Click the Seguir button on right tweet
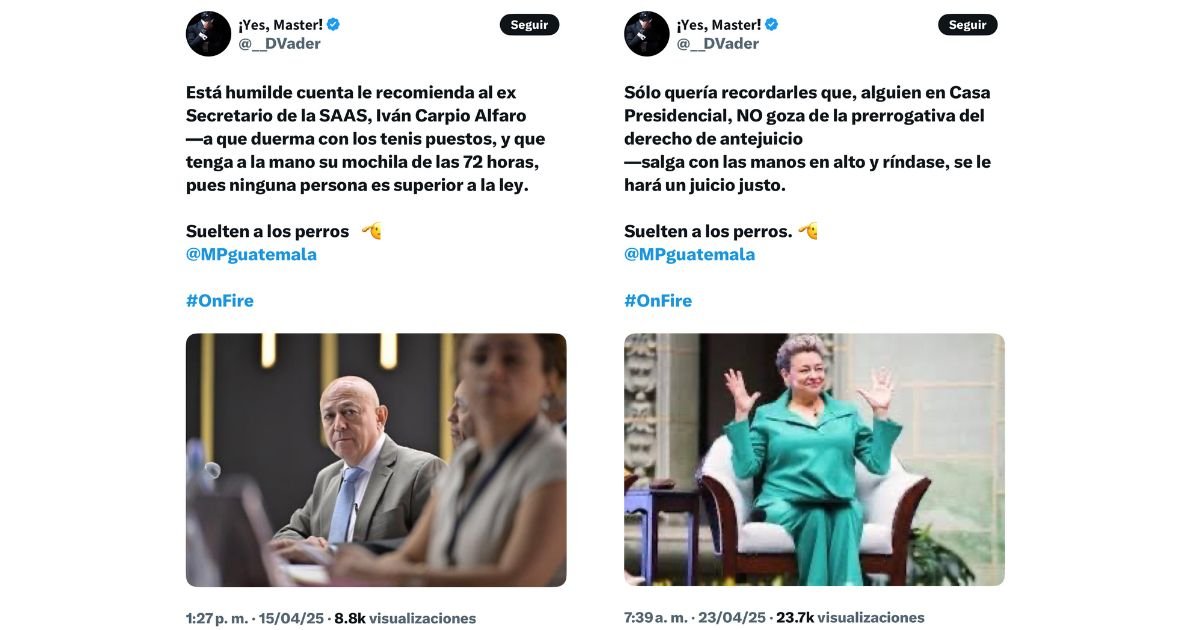 point(967,25)
